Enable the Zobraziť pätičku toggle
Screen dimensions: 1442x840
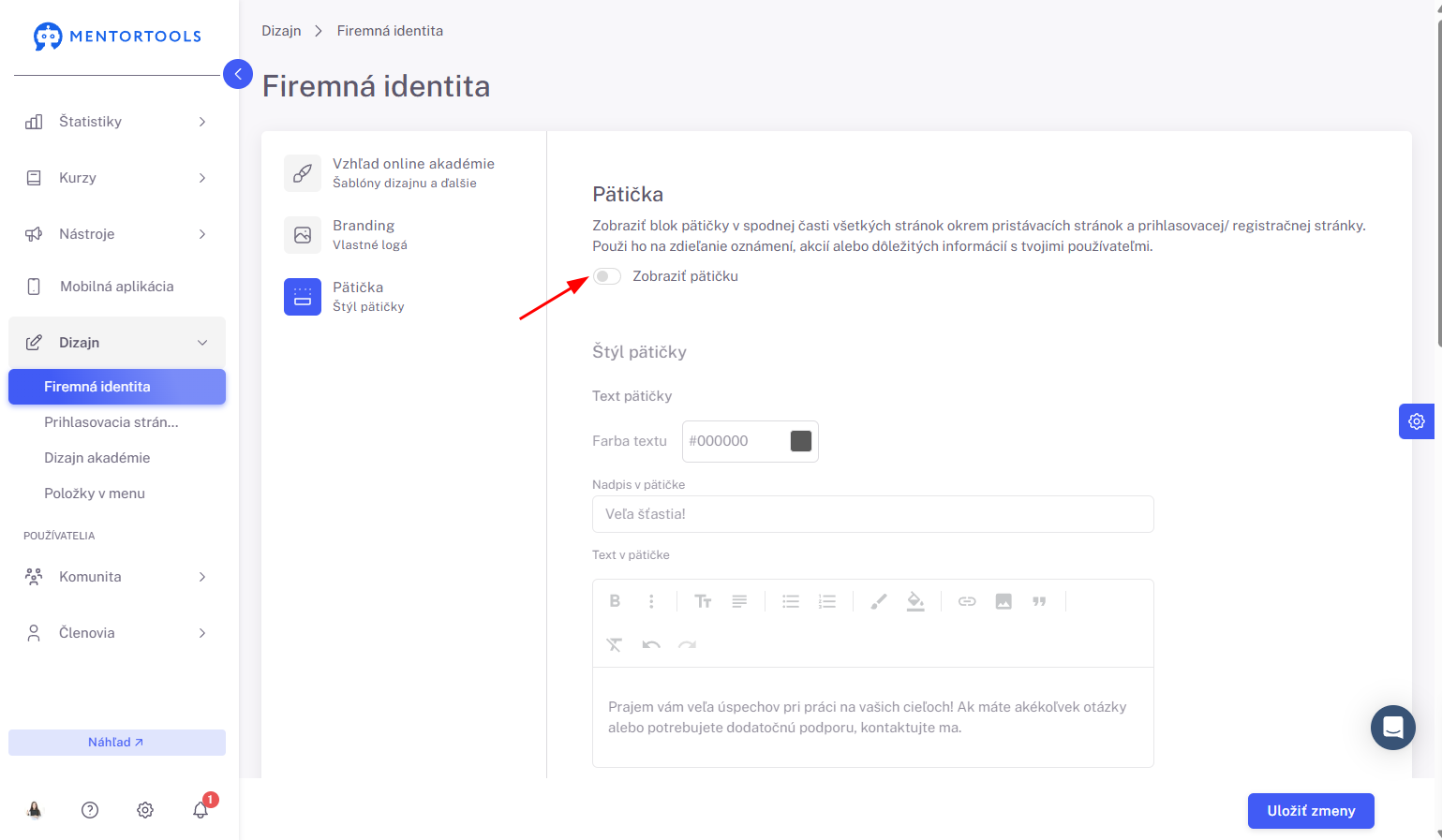tap(607, 276)
